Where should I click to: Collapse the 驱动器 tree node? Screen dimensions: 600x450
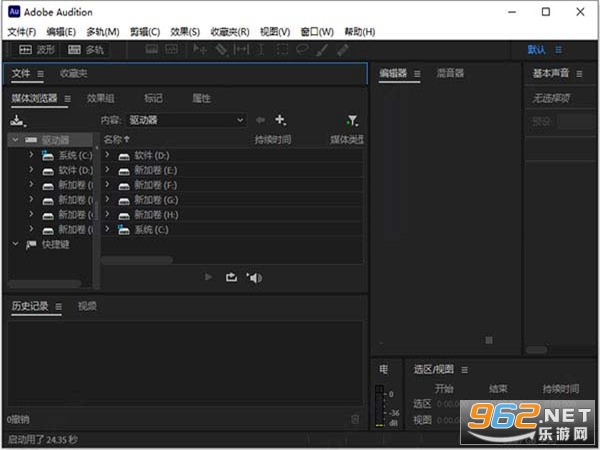tap(15, 140)
